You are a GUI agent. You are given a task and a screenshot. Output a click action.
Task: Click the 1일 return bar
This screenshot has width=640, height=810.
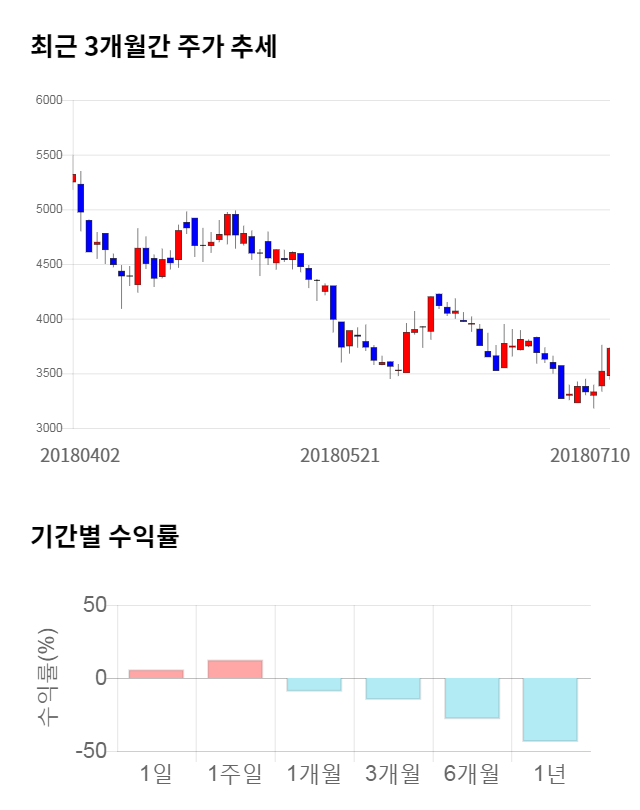click(156, 674)
